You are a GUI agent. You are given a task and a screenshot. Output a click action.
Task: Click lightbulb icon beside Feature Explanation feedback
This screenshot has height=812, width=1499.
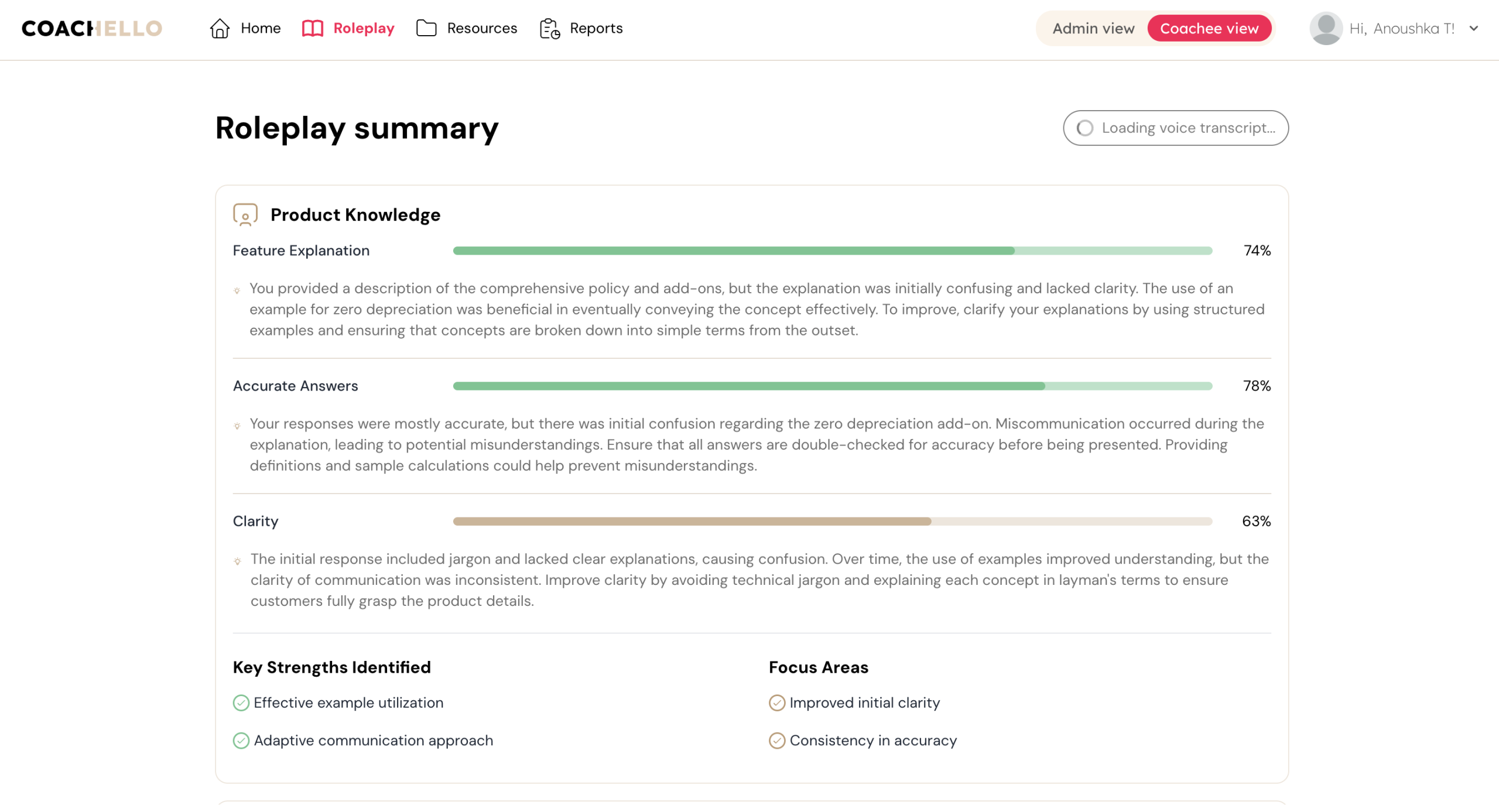[x=237, y=290]
